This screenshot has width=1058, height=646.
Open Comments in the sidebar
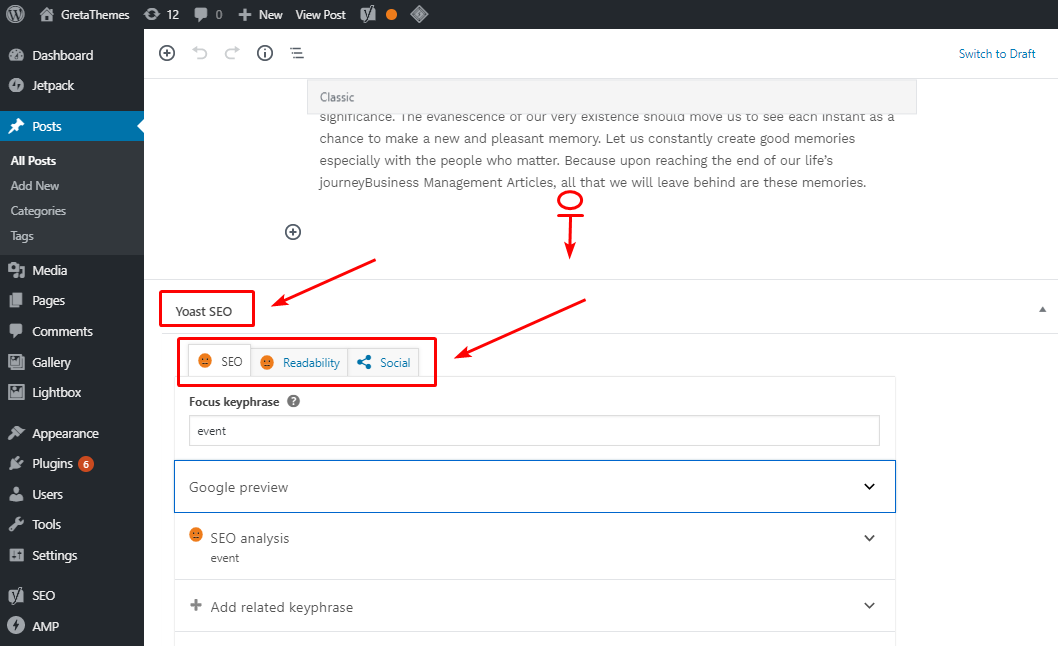click(72, 331)
